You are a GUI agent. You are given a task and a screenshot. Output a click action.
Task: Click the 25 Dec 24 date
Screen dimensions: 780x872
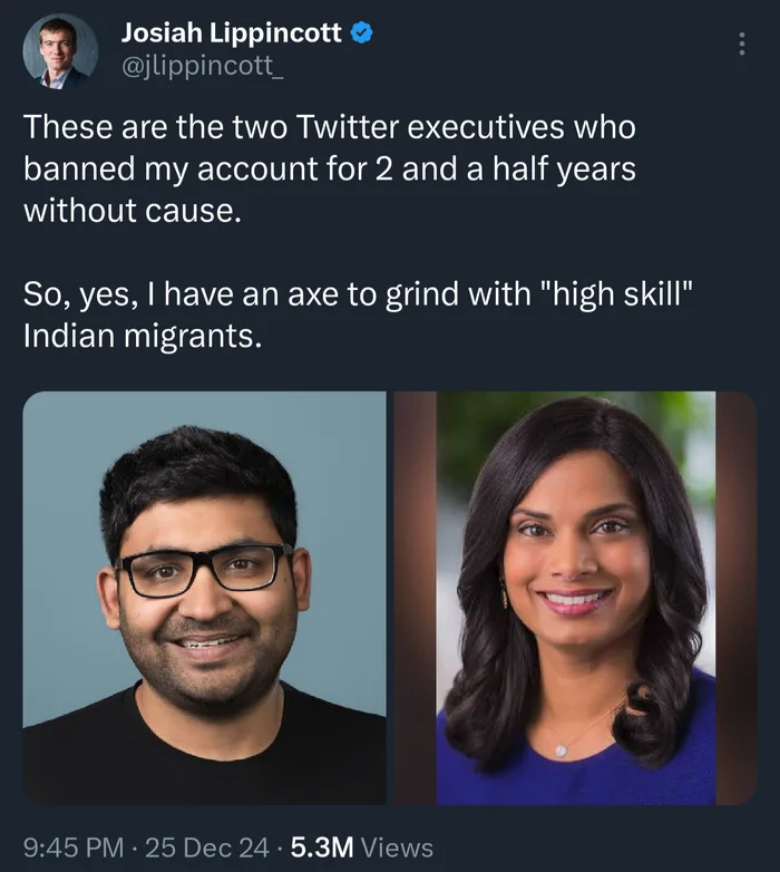(x=207, y=848)
